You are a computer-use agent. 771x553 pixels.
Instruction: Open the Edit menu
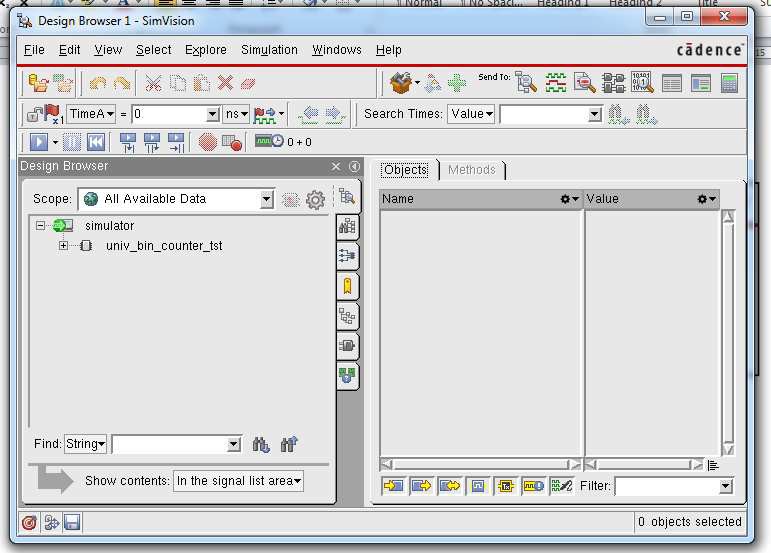(69, 50)
